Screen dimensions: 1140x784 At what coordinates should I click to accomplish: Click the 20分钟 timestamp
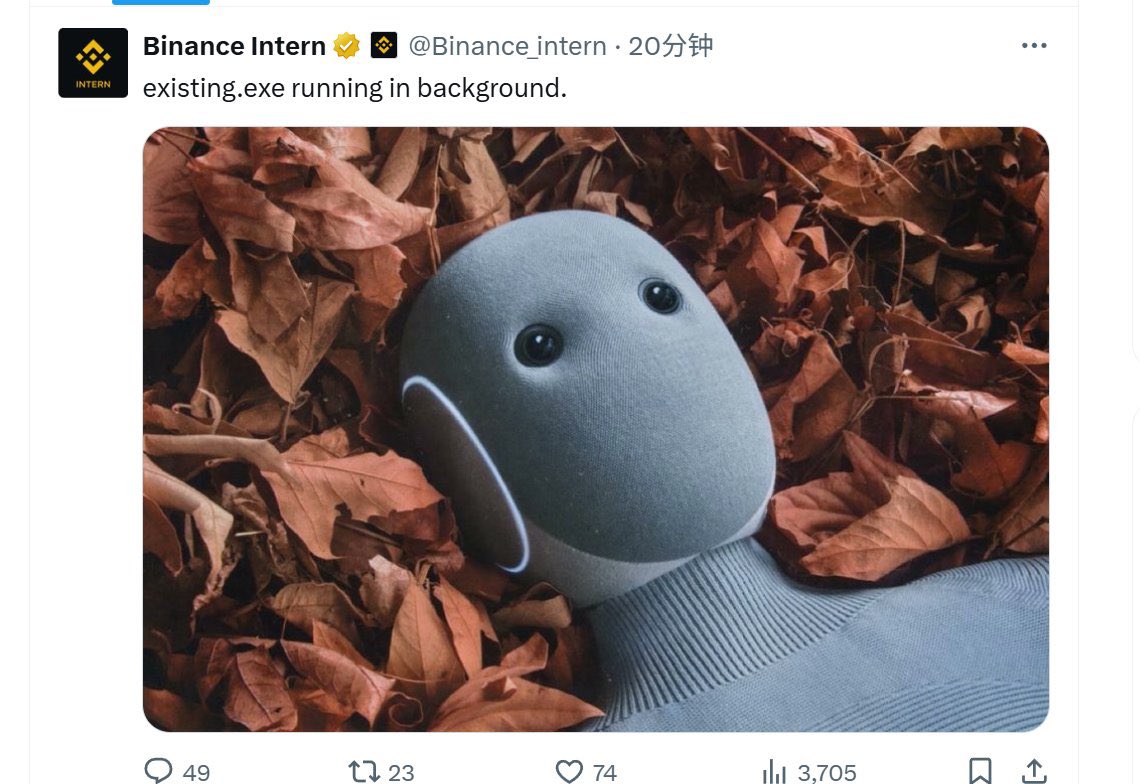tap(670, 46)
